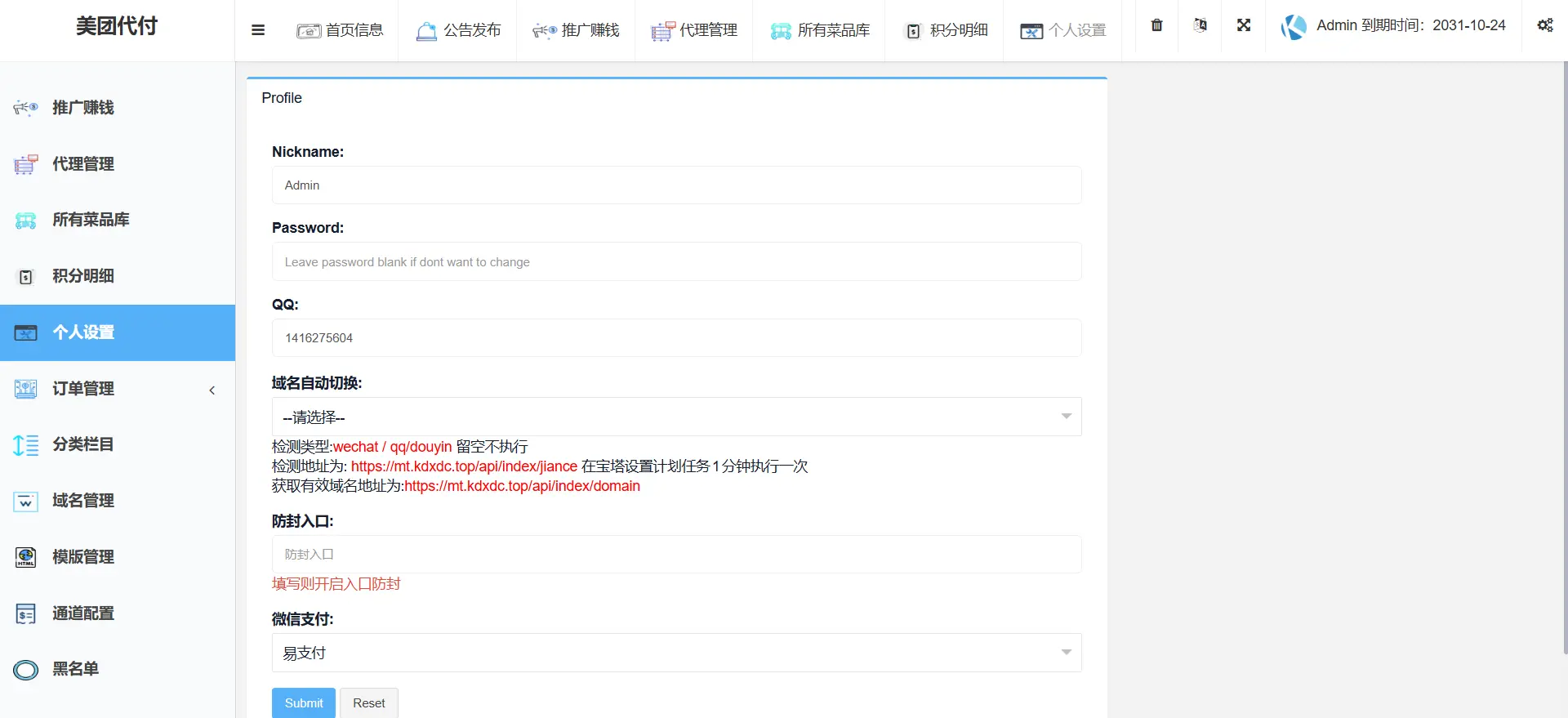Open the Admin user avatar menu

tap(1294, 27)
